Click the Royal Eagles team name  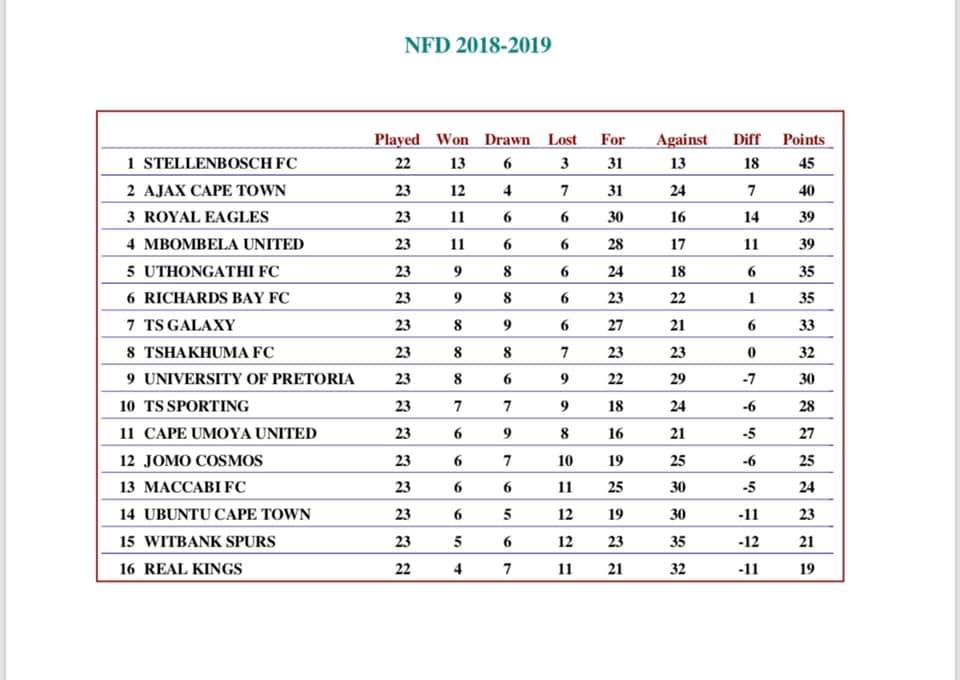click(206, 217)
